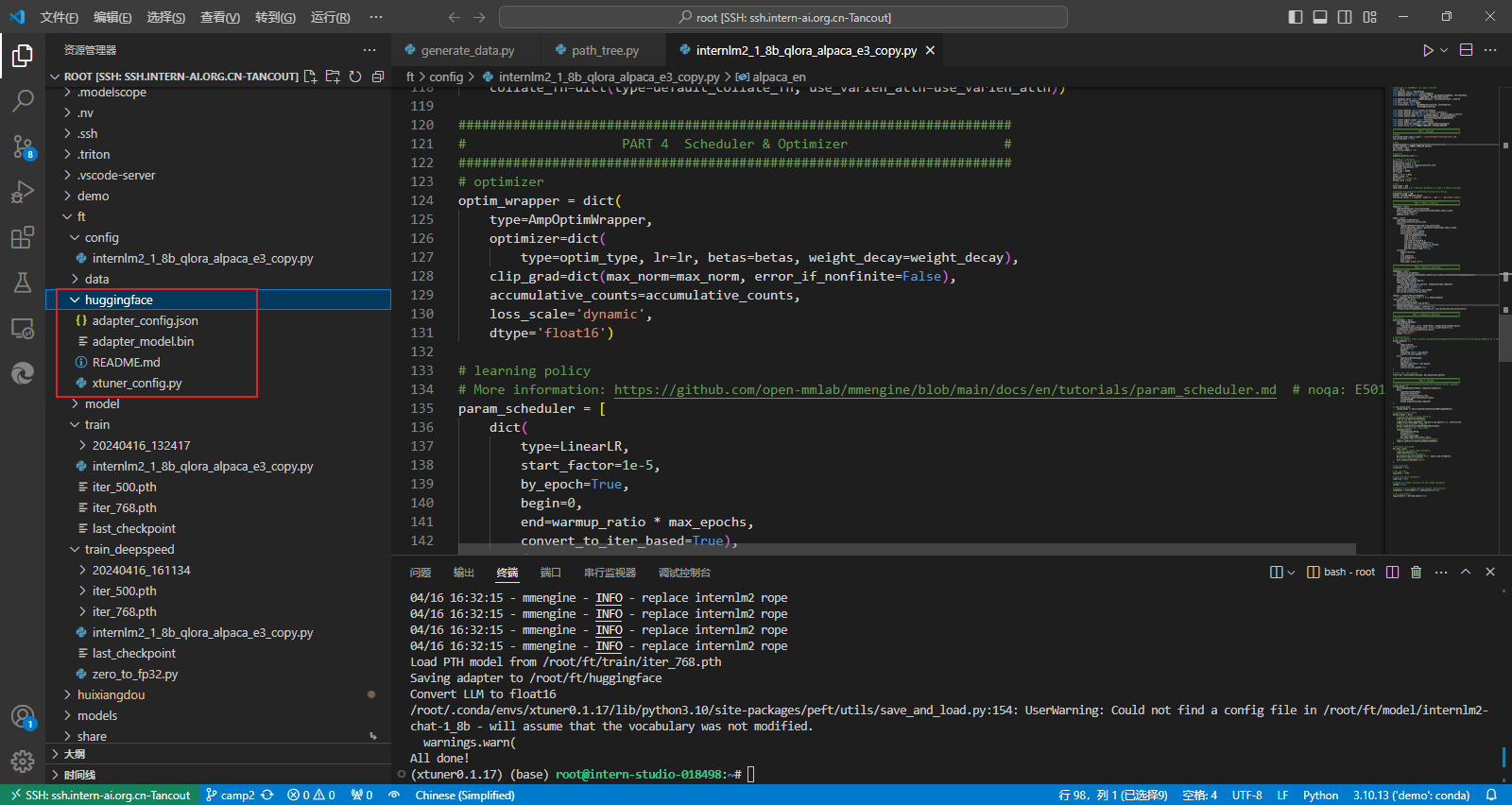Open Run and Debug view
The image size is (1512, 805).
(x=23, y=193)
